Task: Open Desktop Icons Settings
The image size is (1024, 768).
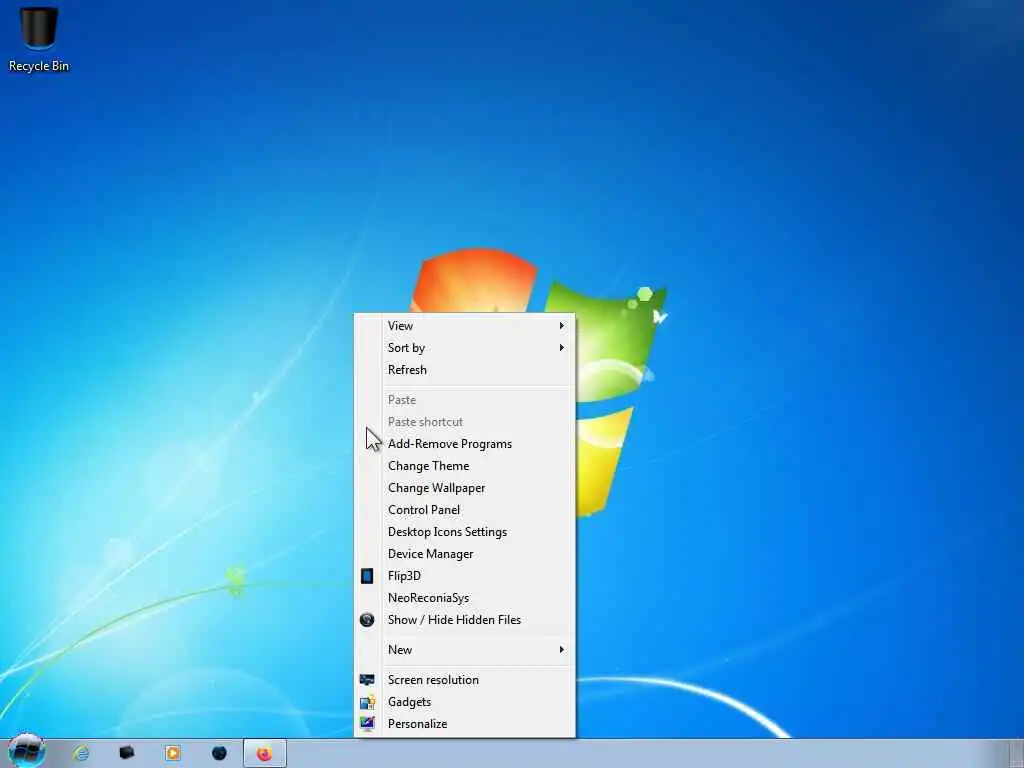Action: coord(464,532)
